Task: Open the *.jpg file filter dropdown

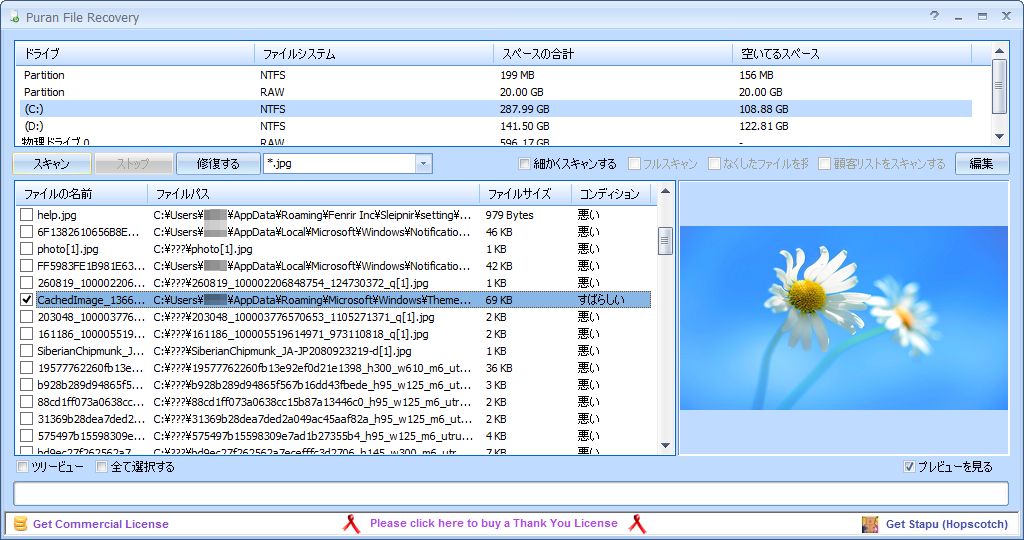Action: click(423, 164)
